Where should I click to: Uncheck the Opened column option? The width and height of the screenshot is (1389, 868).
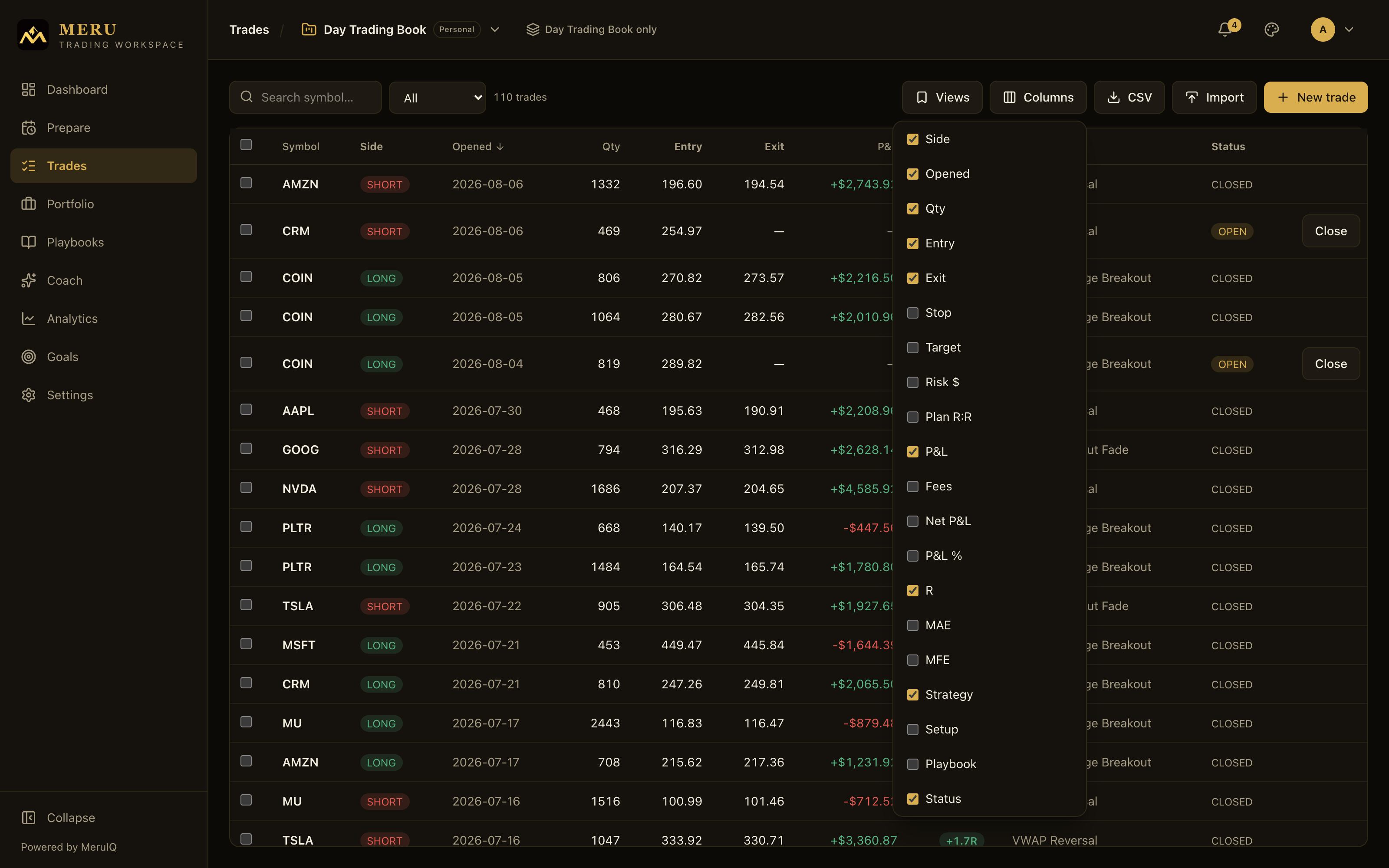tap(912, 174)
